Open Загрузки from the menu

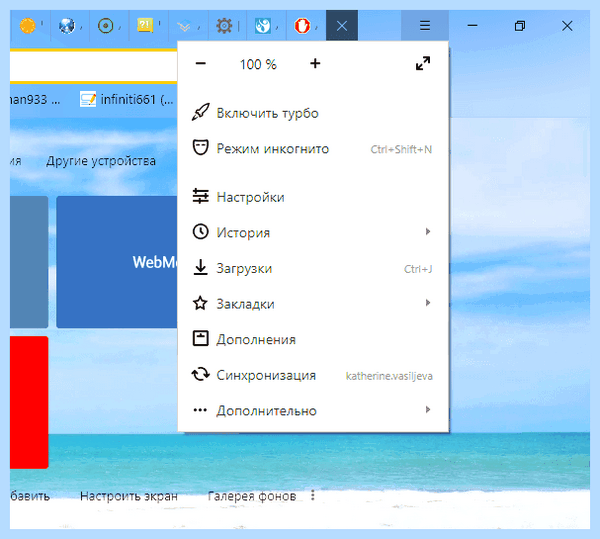[x=313, y=268]
